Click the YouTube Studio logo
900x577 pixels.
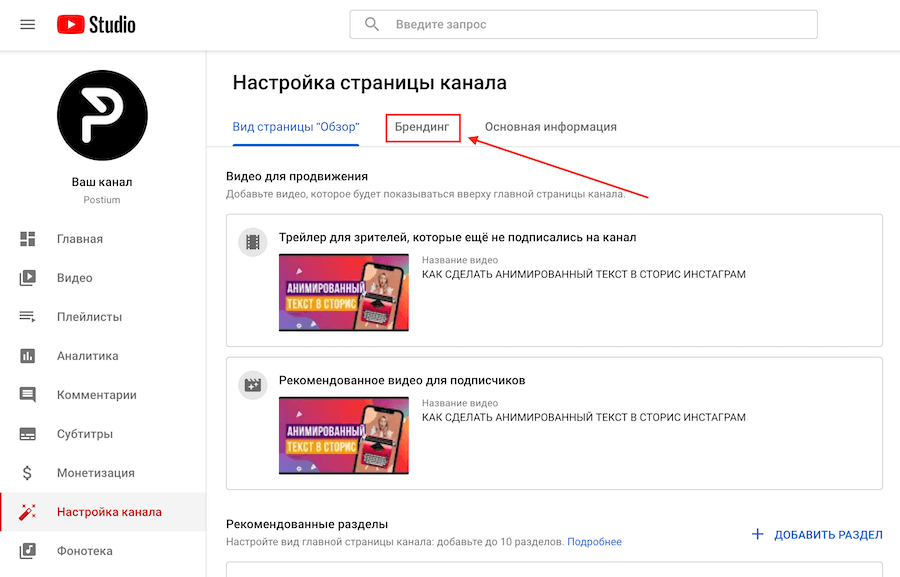(96, 24)
